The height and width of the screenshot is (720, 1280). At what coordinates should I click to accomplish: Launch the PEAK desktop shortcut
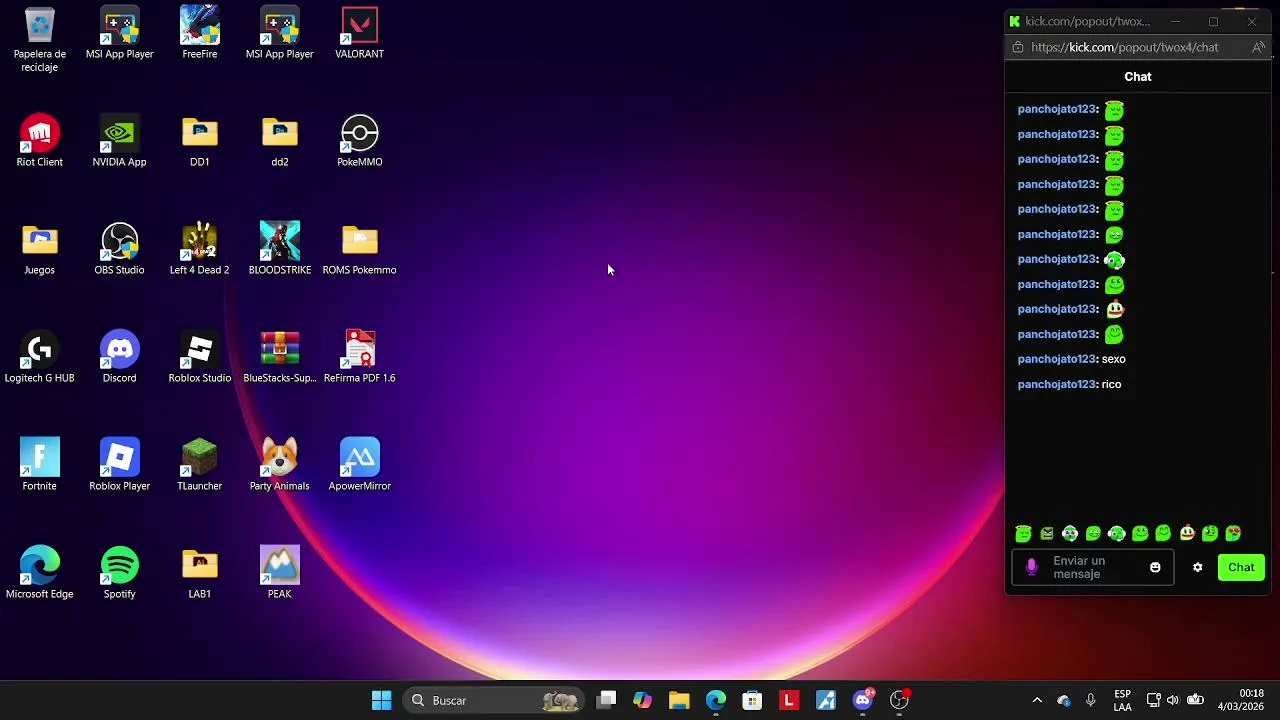[279, 573]
